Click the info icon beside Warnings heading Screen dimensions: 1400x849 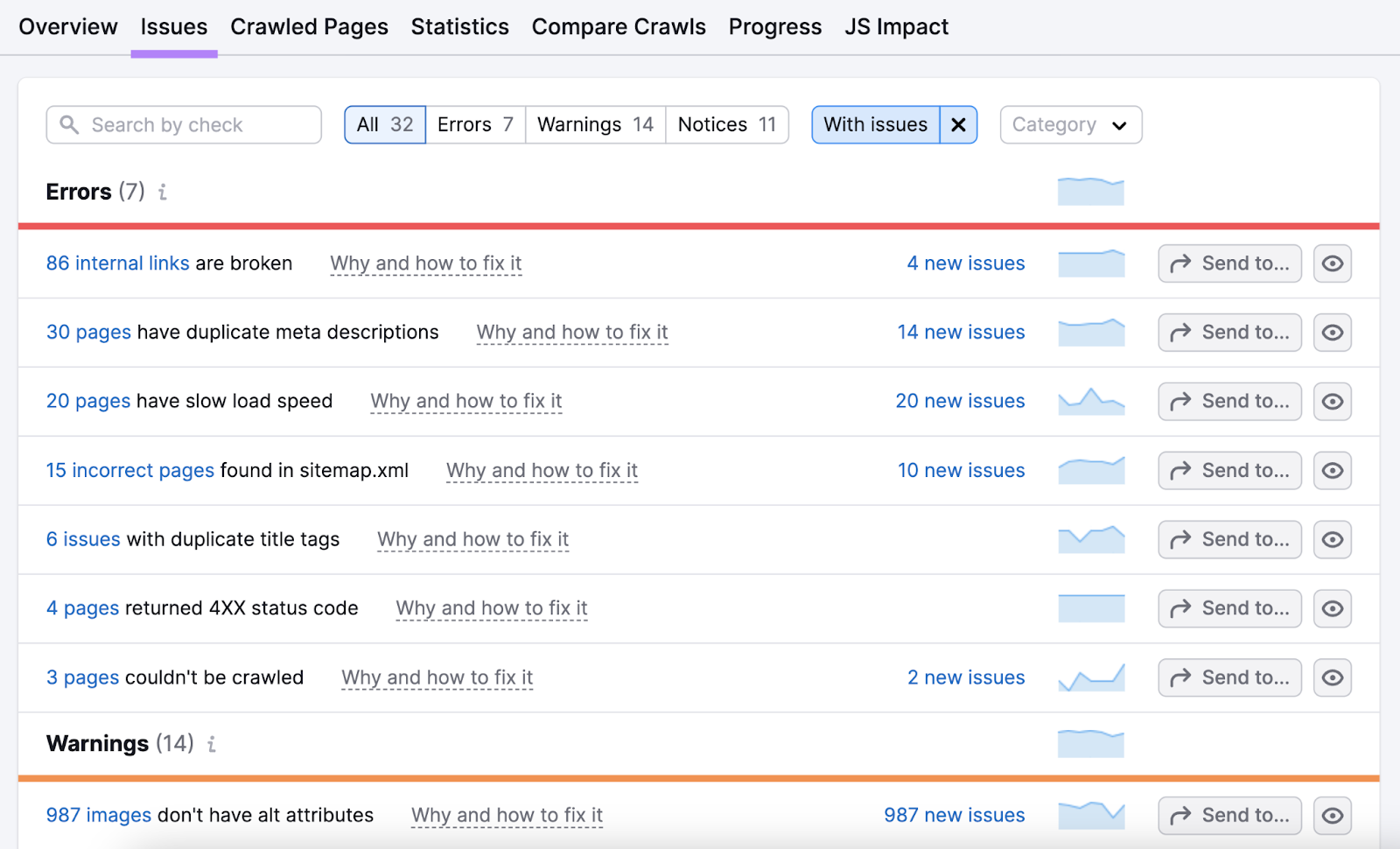coord(212,744)
